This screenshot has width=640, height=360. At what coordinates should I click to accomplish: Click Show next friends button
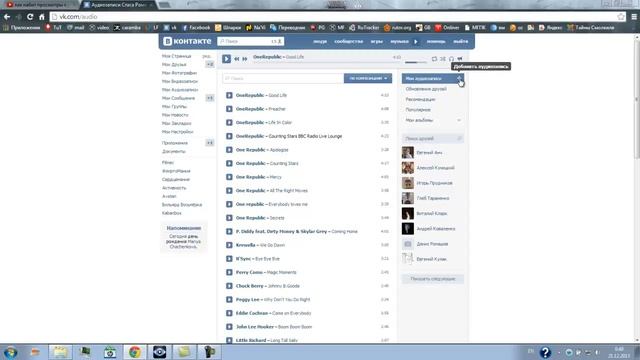[433, 279]
